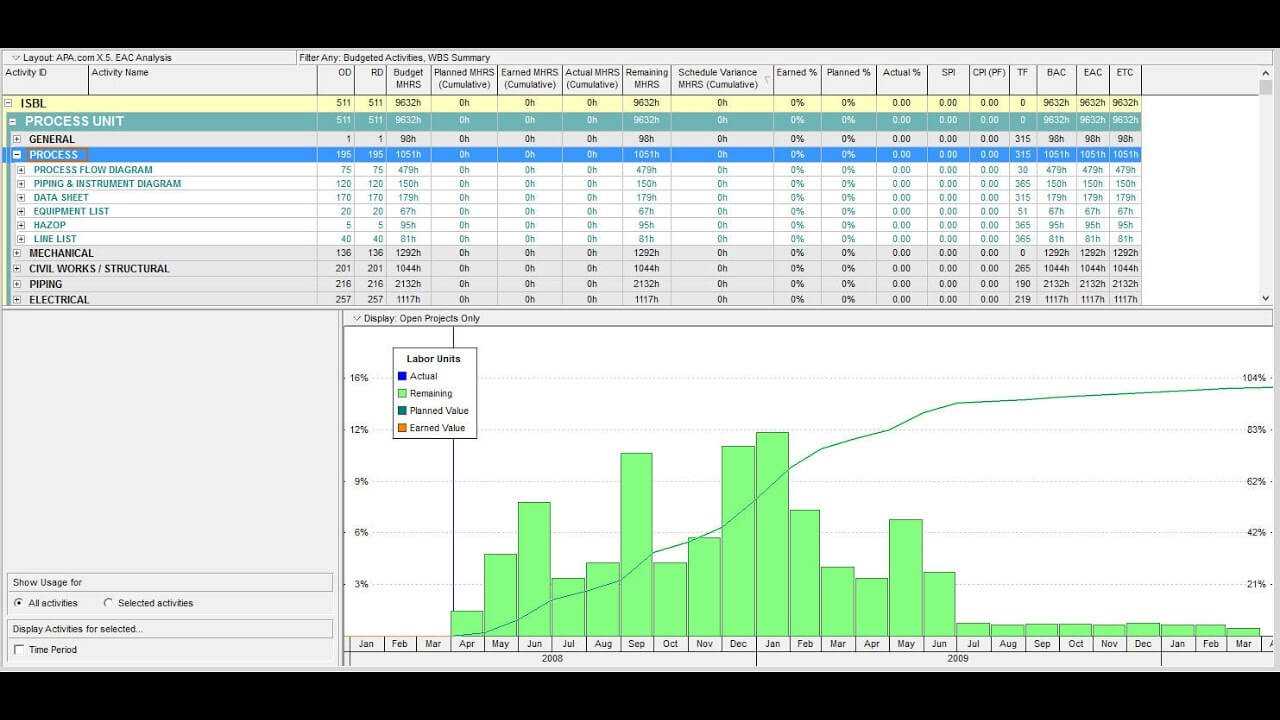
Task: Click Earned MHRS (Cumulative) column header
Action: click(530, 80)
